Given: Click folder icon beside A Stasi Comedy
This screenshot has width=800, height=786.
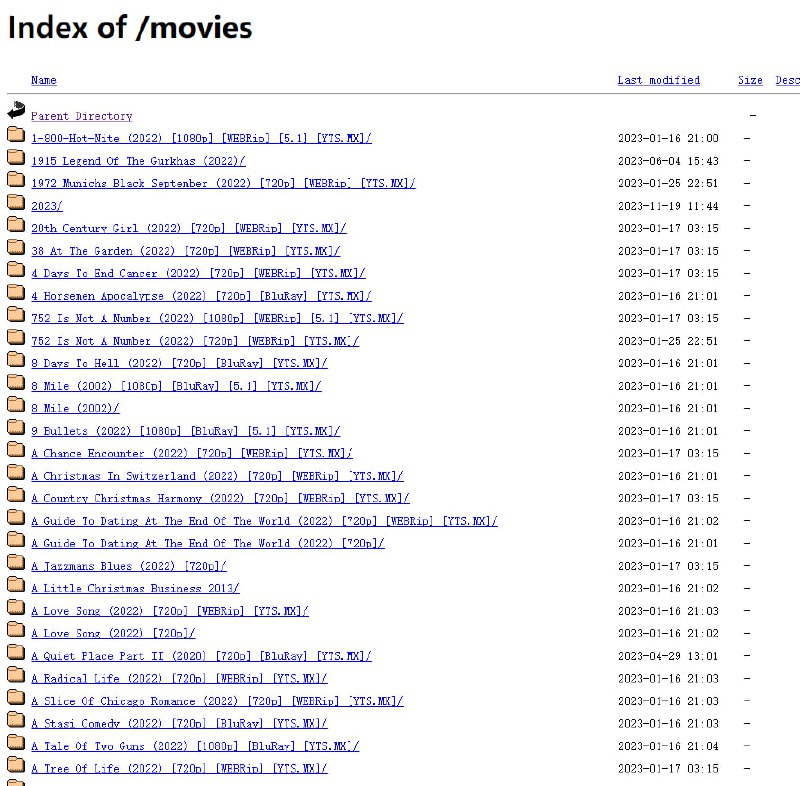Looking at the screenshot, I should pyautogui.click(x=15, y=721).
